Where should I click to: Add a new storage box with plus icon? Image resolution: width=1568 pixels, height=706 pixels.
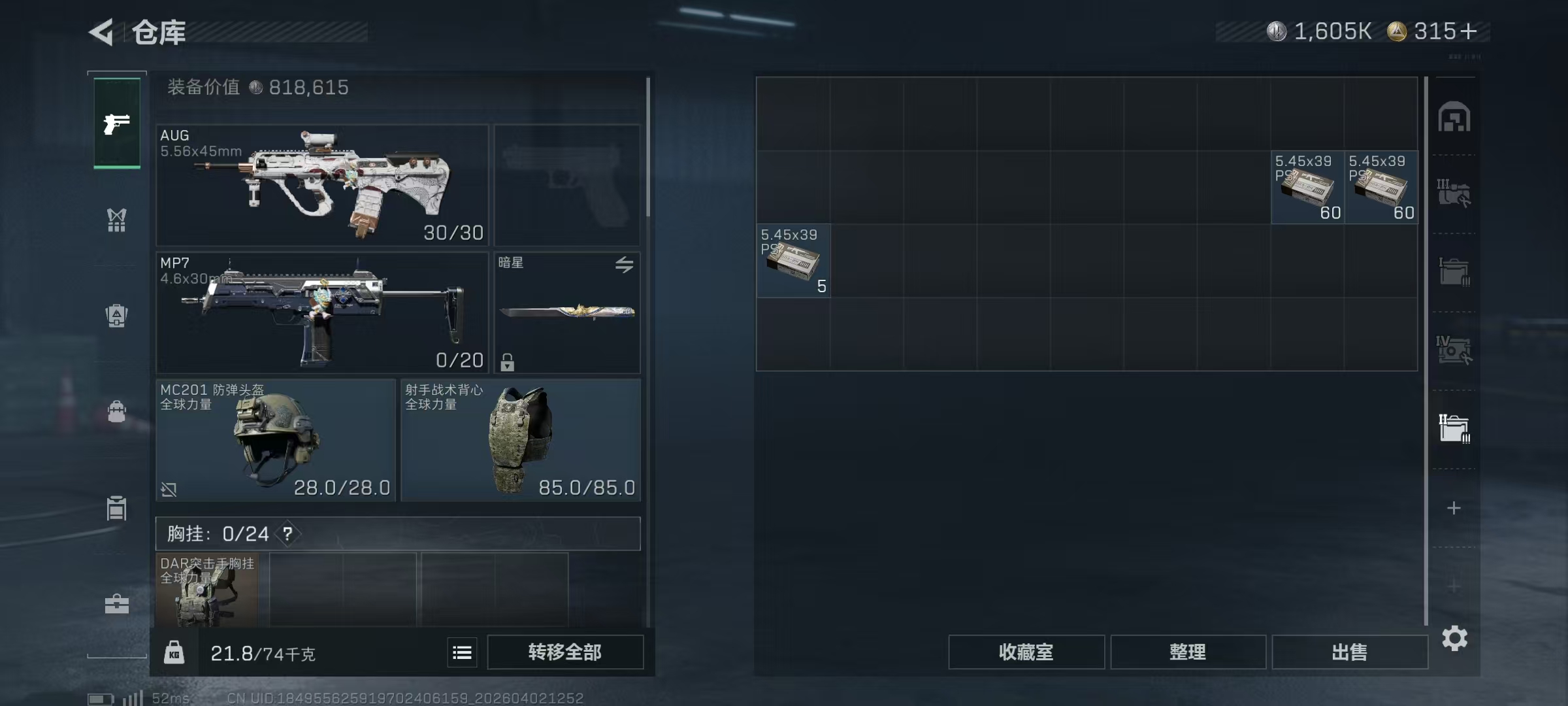1454,508
